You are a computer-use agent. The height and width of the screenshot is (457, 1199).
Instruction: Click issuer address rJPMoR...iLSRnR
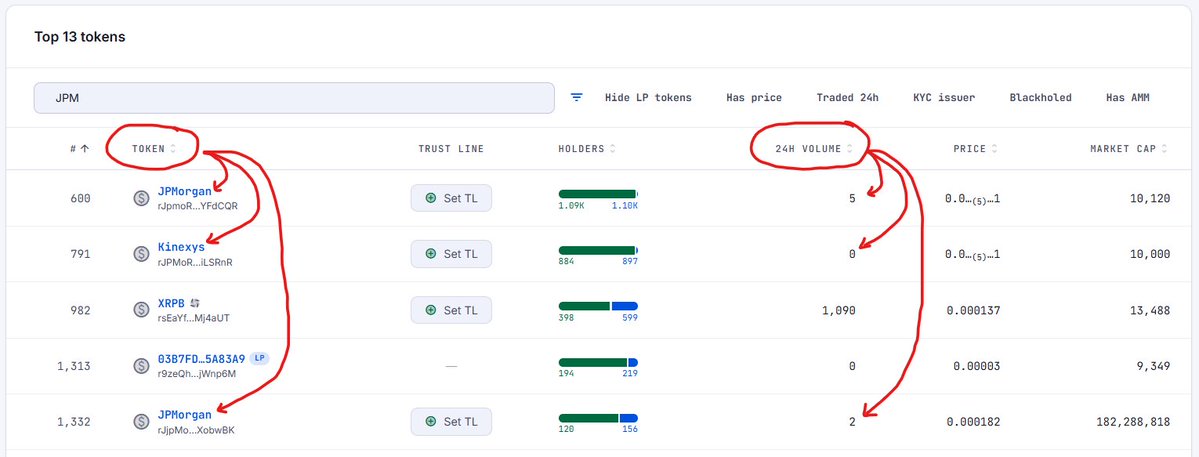195,262
